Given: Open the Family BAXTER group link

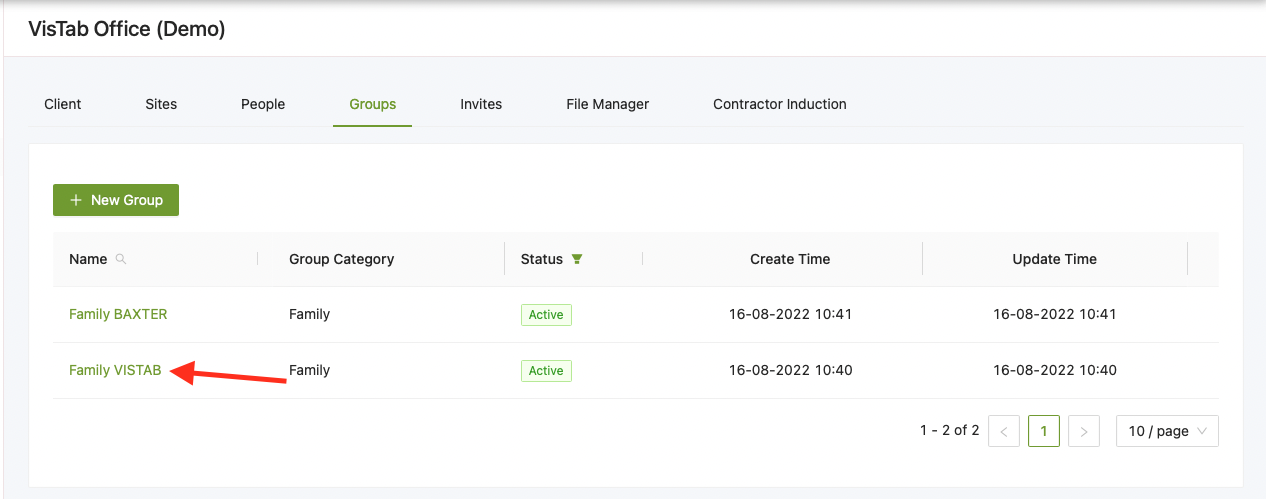Looking at the screenshot, I should (x=118, y=314).
